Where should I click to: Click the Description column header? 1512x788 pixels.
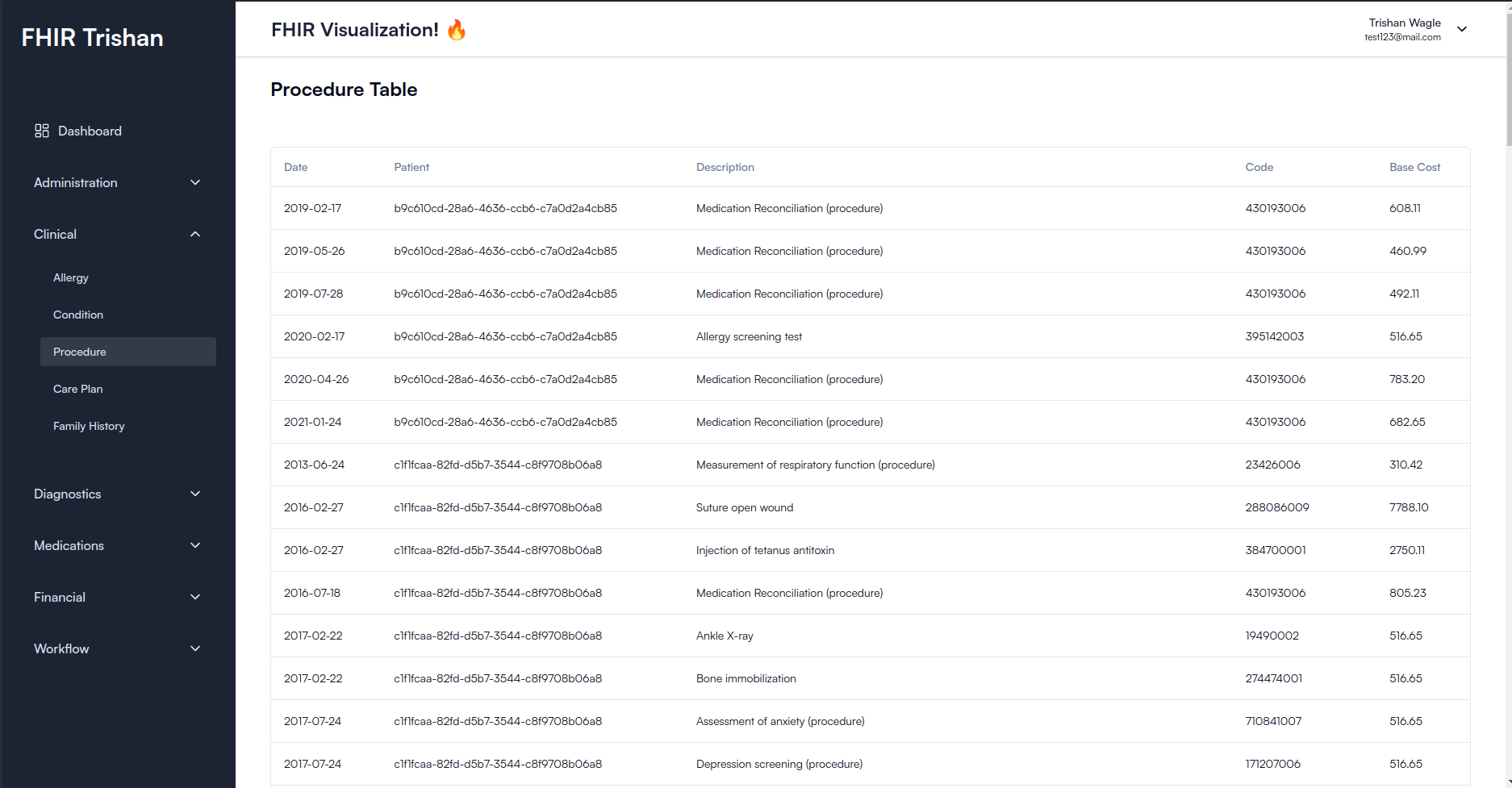[725, 167]
